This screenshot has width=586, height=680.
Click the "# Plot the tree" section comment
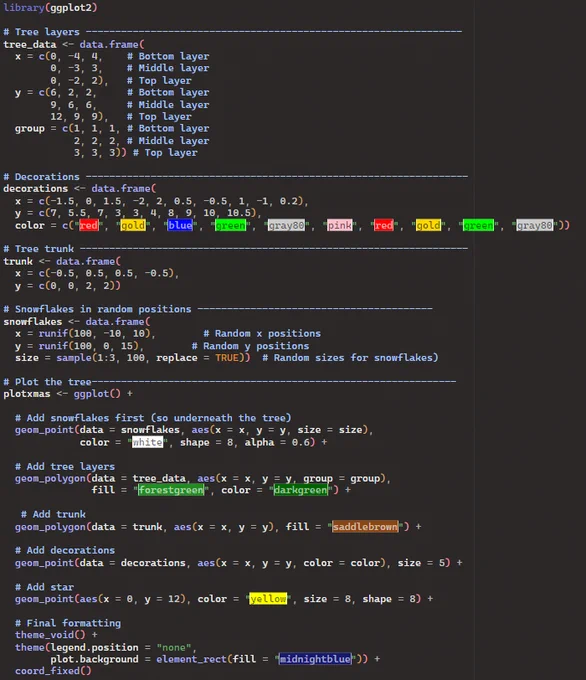coord(47,382)
